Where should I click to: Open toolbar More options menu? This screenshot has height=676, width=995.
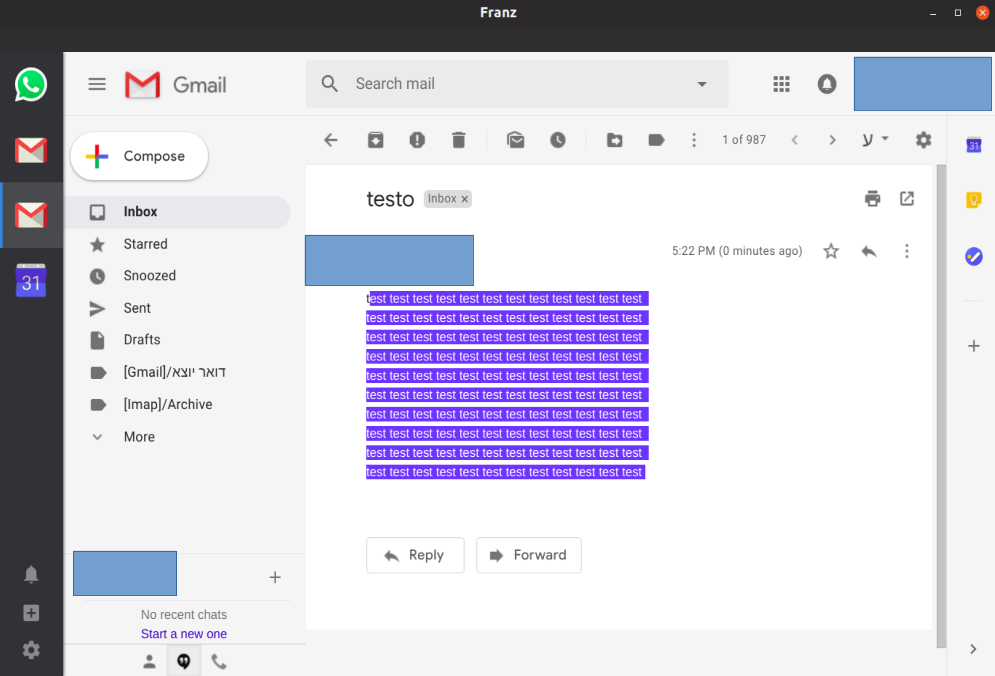[694, 140]
